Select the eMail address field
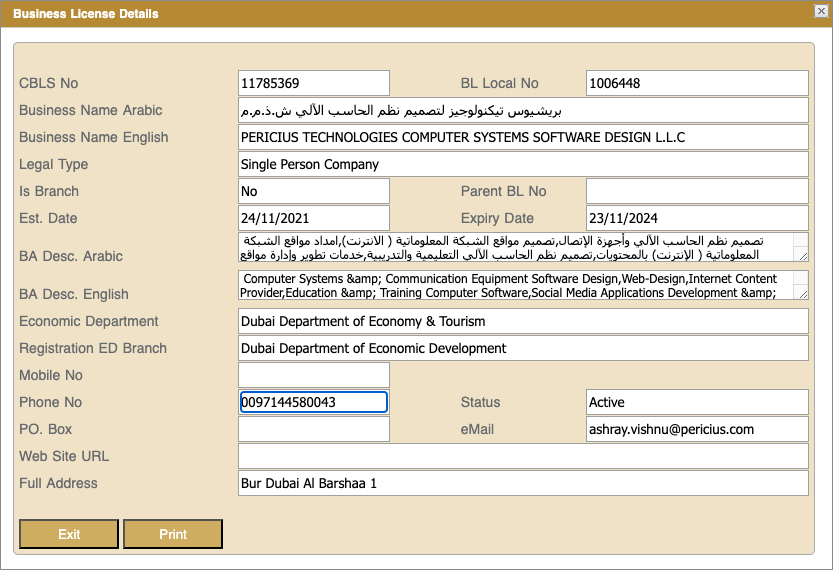The image size is (833, 570). click(x=696, y=429)
